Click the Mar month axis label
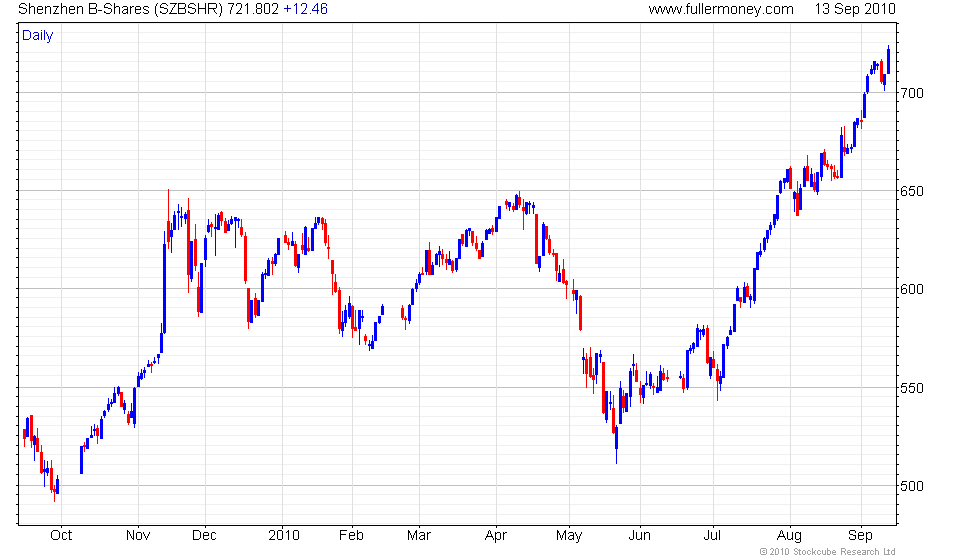 [419, 536]
